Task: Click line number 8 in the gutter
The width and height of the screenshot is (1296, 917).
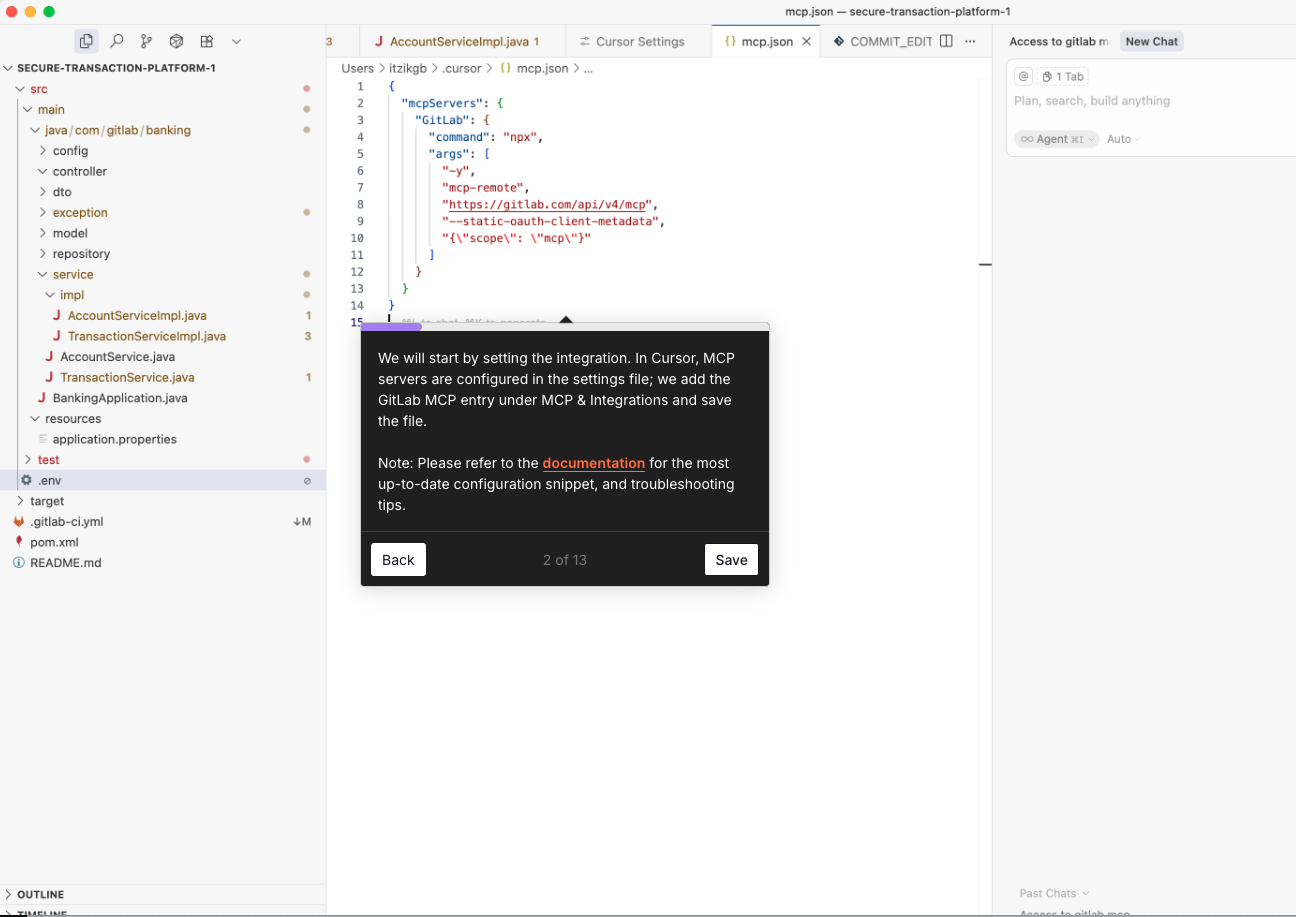Action: pos(360,204)
